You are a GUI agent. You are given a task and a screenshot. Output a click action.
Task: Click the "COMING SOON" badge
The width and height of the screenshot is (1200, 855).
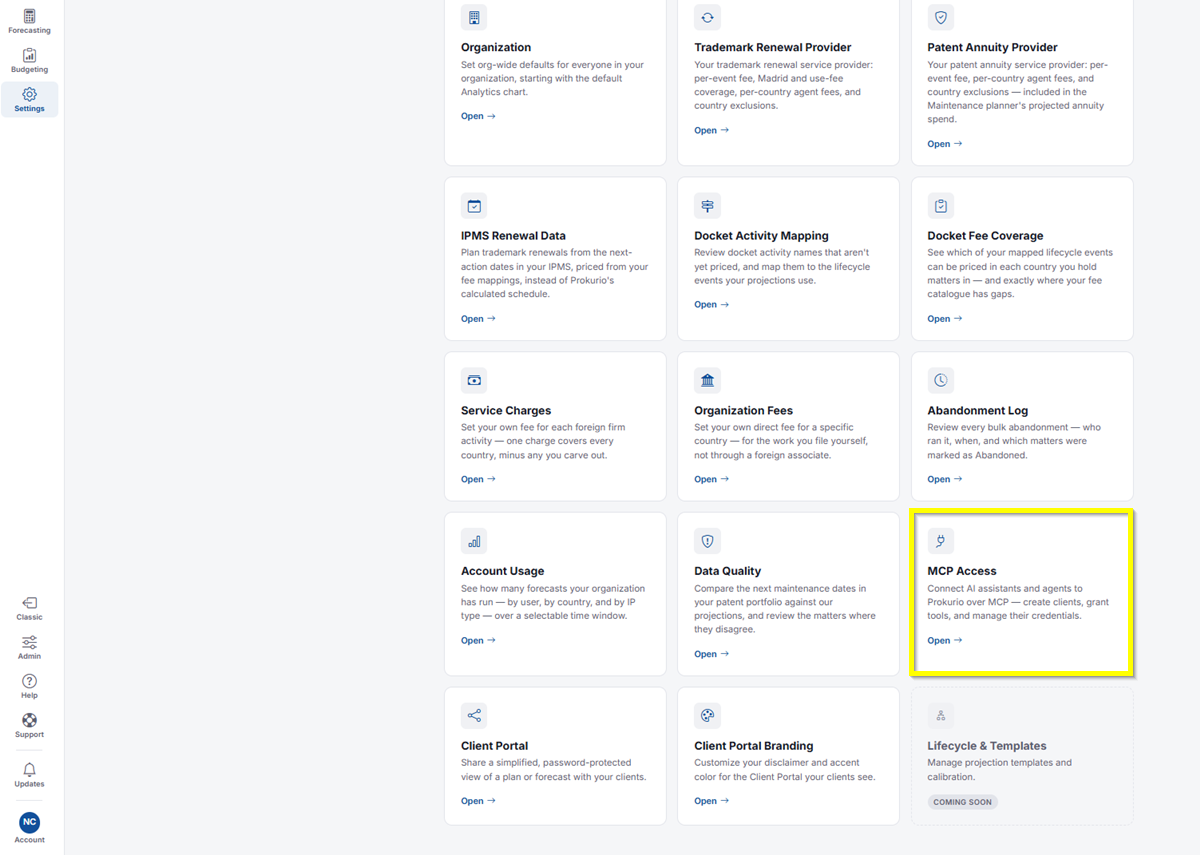point(962,802)
